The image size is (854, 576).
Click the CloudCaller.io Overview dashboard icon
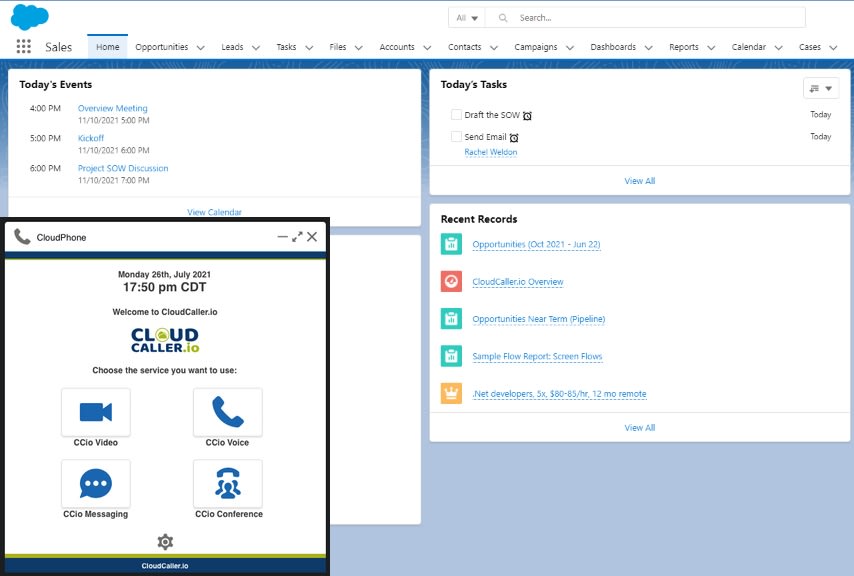pyautogui.click(x=451, y=281)
